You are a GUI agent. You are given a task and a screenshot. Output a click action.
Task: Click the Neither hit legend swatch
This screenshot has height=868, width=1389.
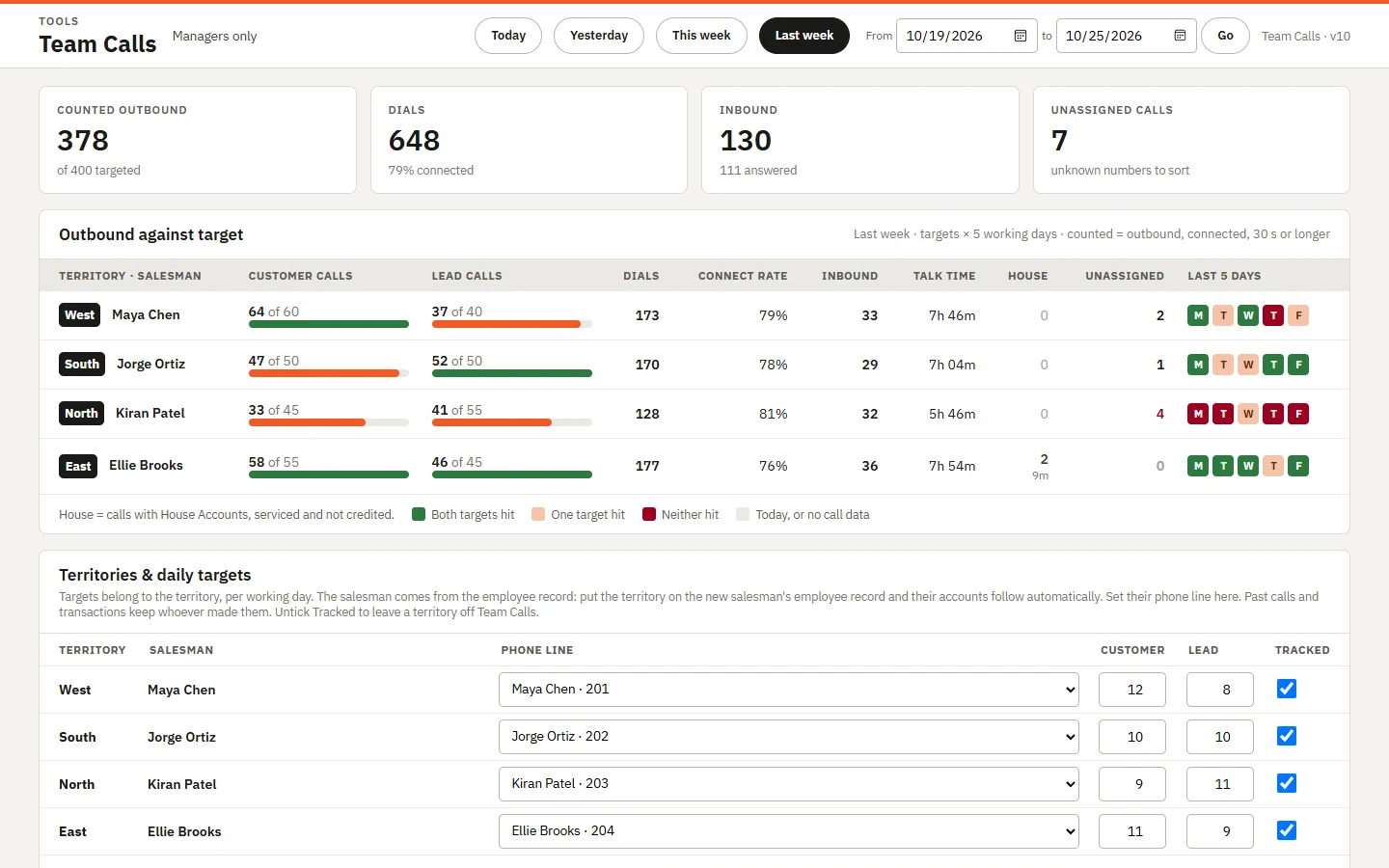649,514
